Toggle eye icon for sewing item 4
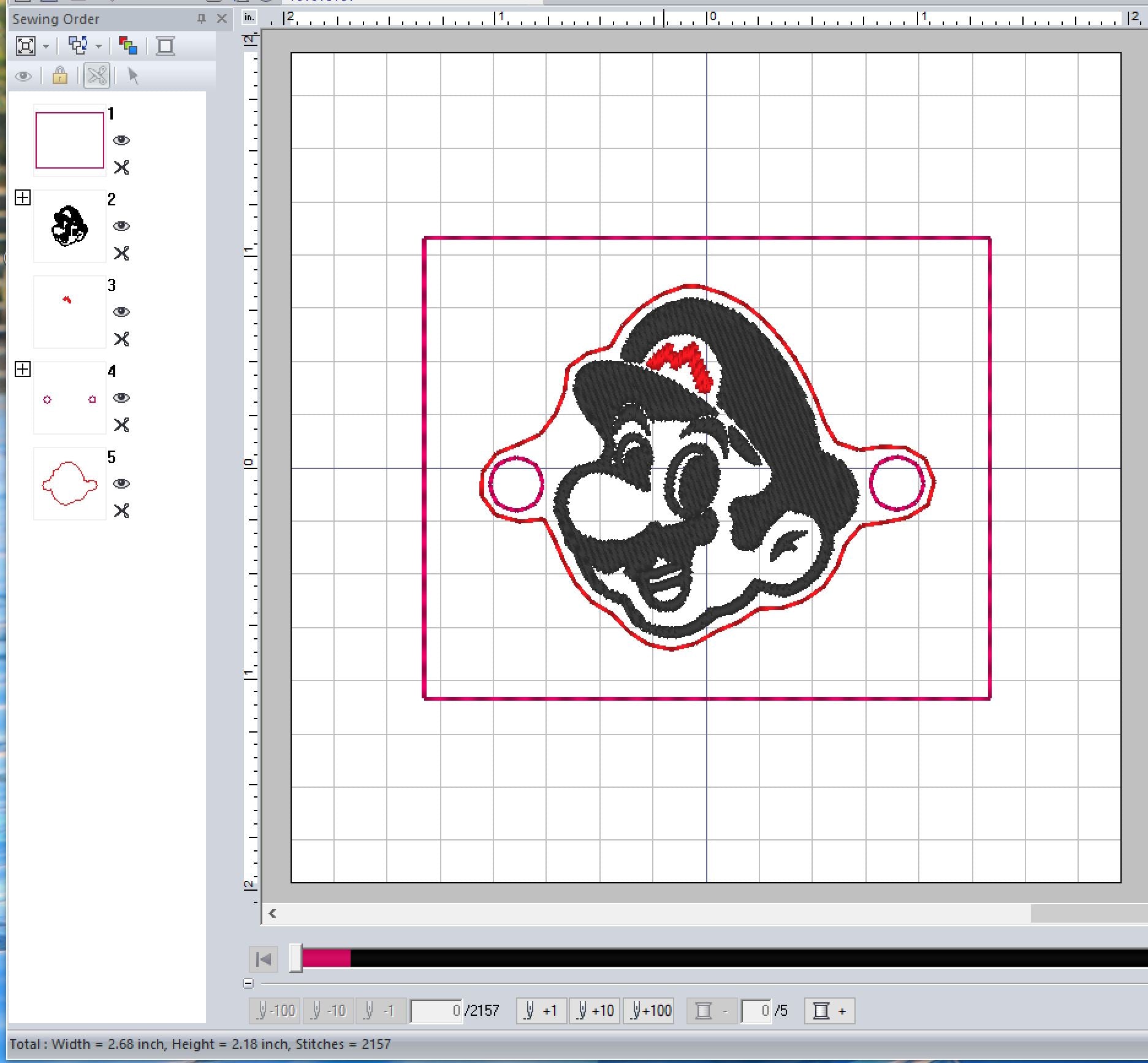 click(121, 398)
